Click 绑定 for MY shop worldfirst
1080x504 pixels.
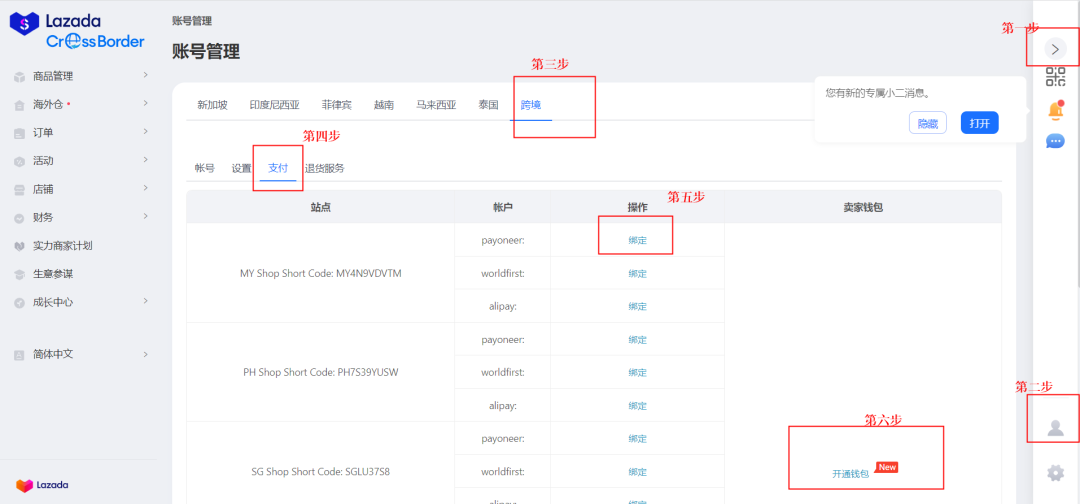[x=638, y=273]
